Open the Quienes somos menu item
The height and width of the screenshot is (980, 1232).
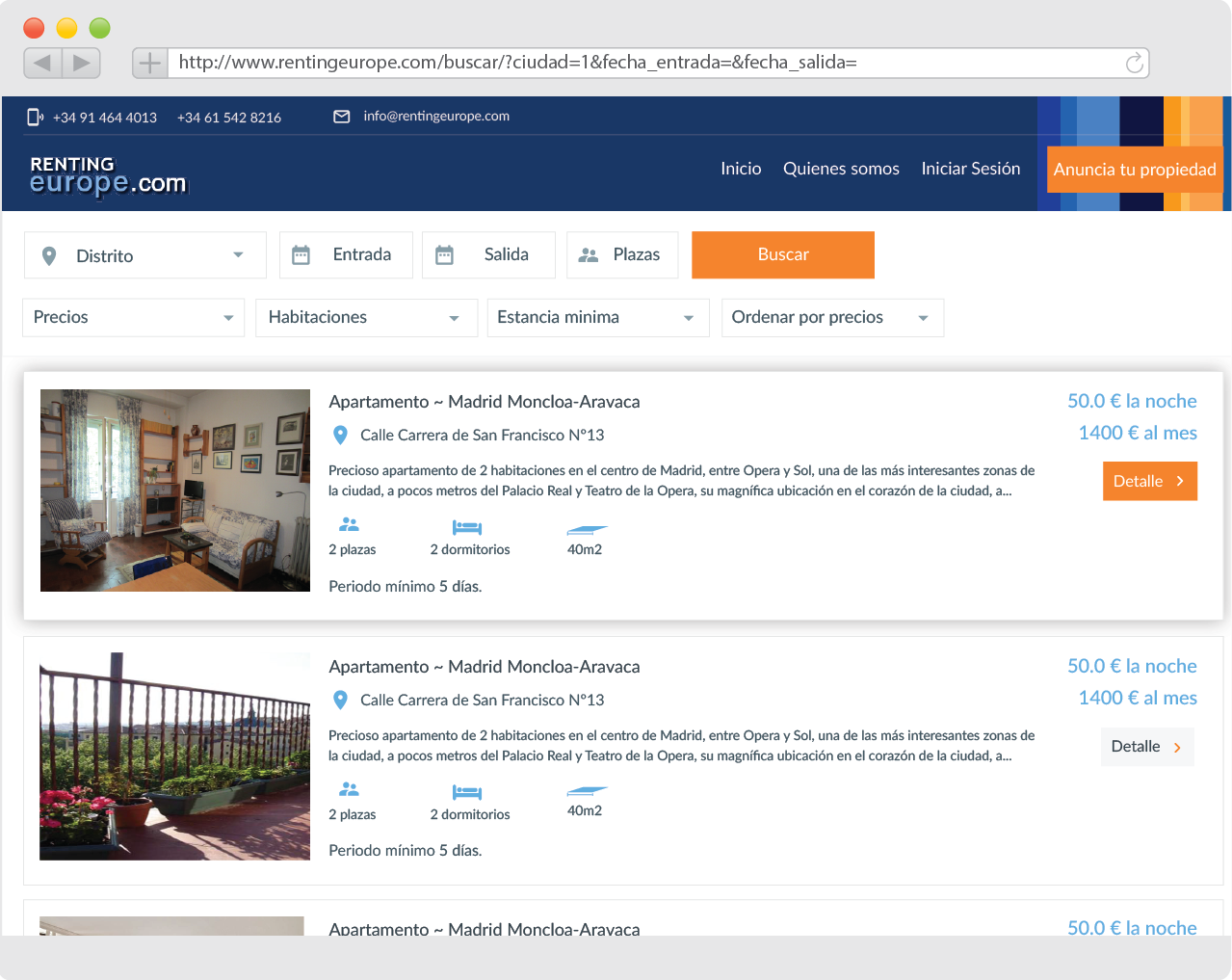(841, 169)
